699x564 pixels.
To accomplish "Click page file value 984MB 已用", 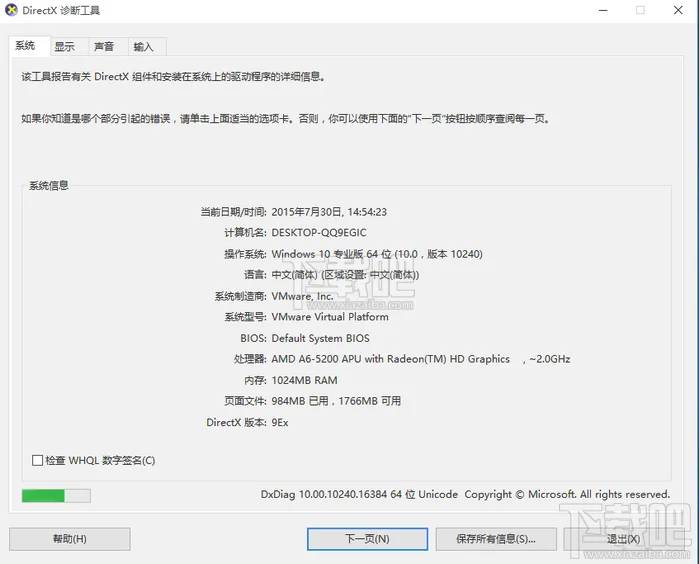I will coord(300,401).
